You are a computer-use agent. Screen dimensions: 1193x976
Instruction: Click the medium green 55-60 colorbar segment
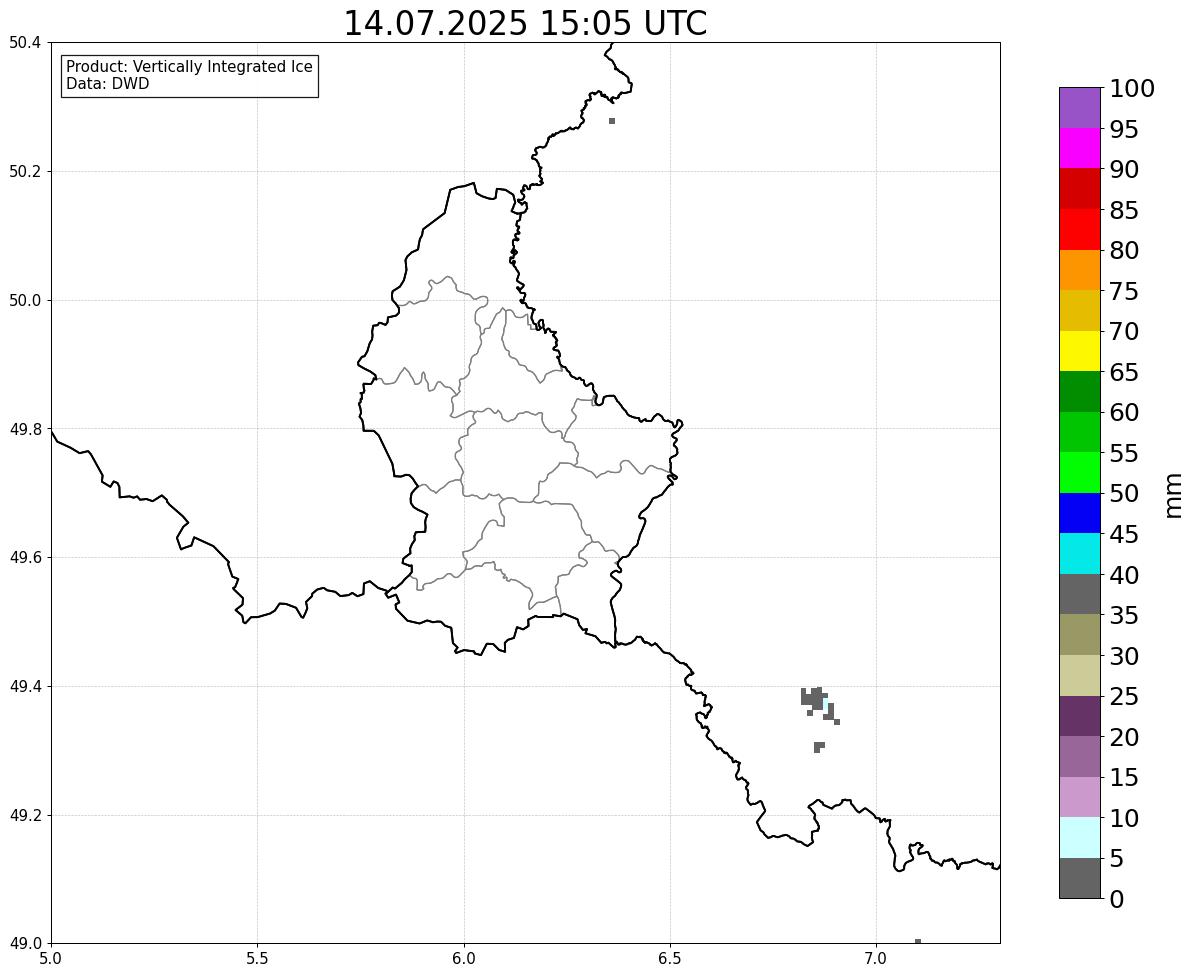(x=1080, y=432)
